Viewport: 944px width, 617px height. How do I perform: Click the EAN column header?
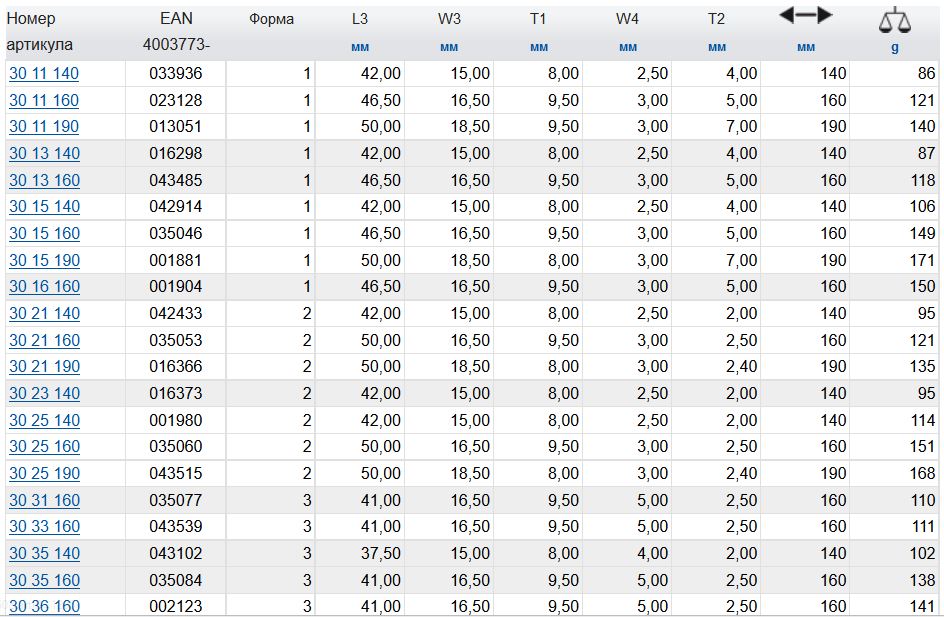click(175, 19)
